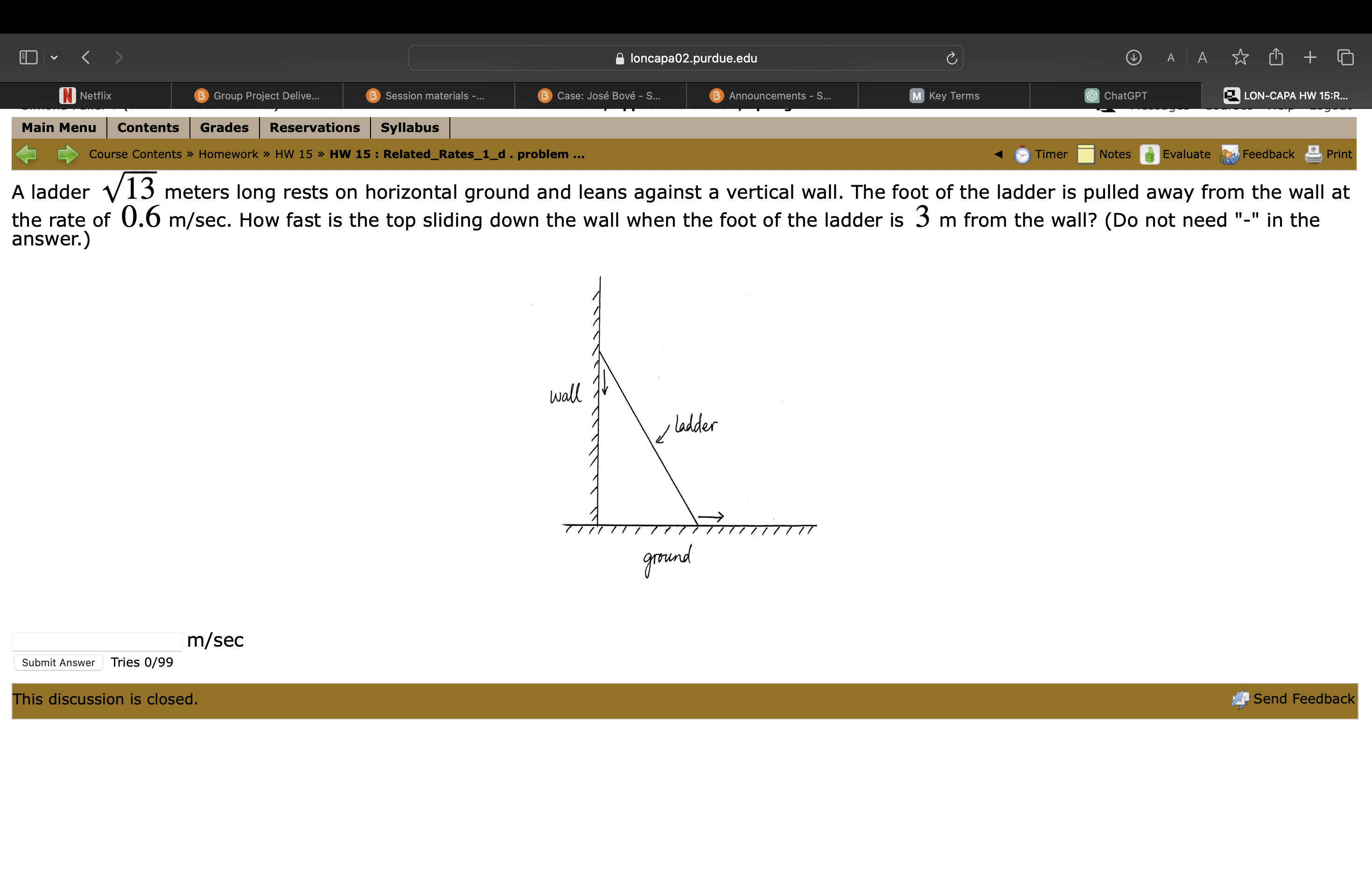
Task: Click the green back arrow to previous problem
Action: [x=25, y=154]
